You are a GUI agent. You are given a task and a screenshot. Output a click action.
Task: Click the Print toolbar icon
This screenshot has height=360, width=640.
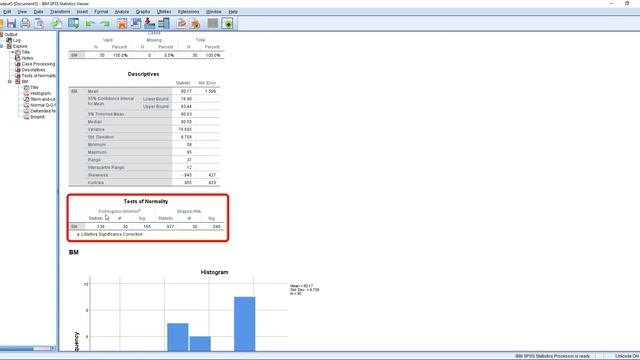[x=25, y=23]
